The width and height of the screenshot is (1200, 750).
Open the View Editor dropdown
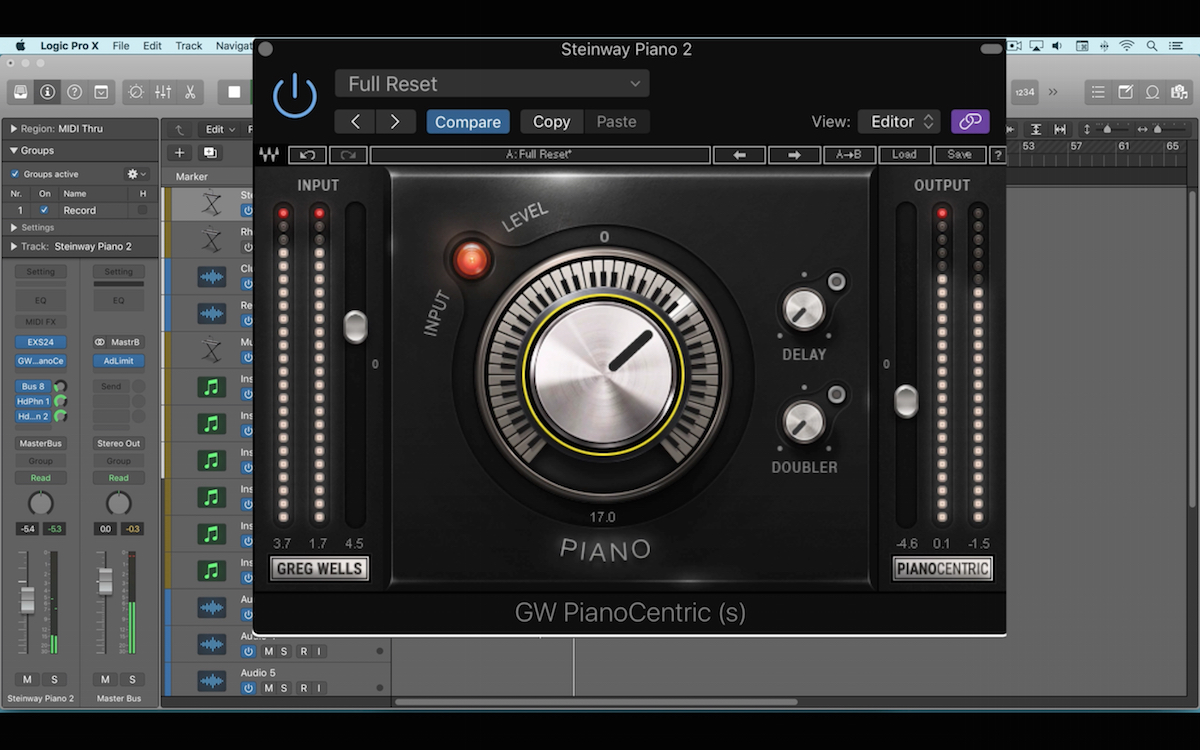point(898,121)
